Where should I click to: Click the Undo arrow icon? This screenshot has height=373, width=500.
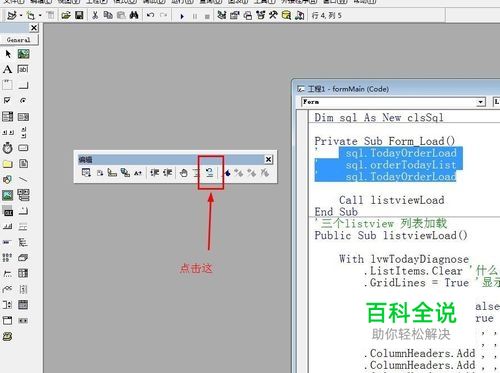151,15
